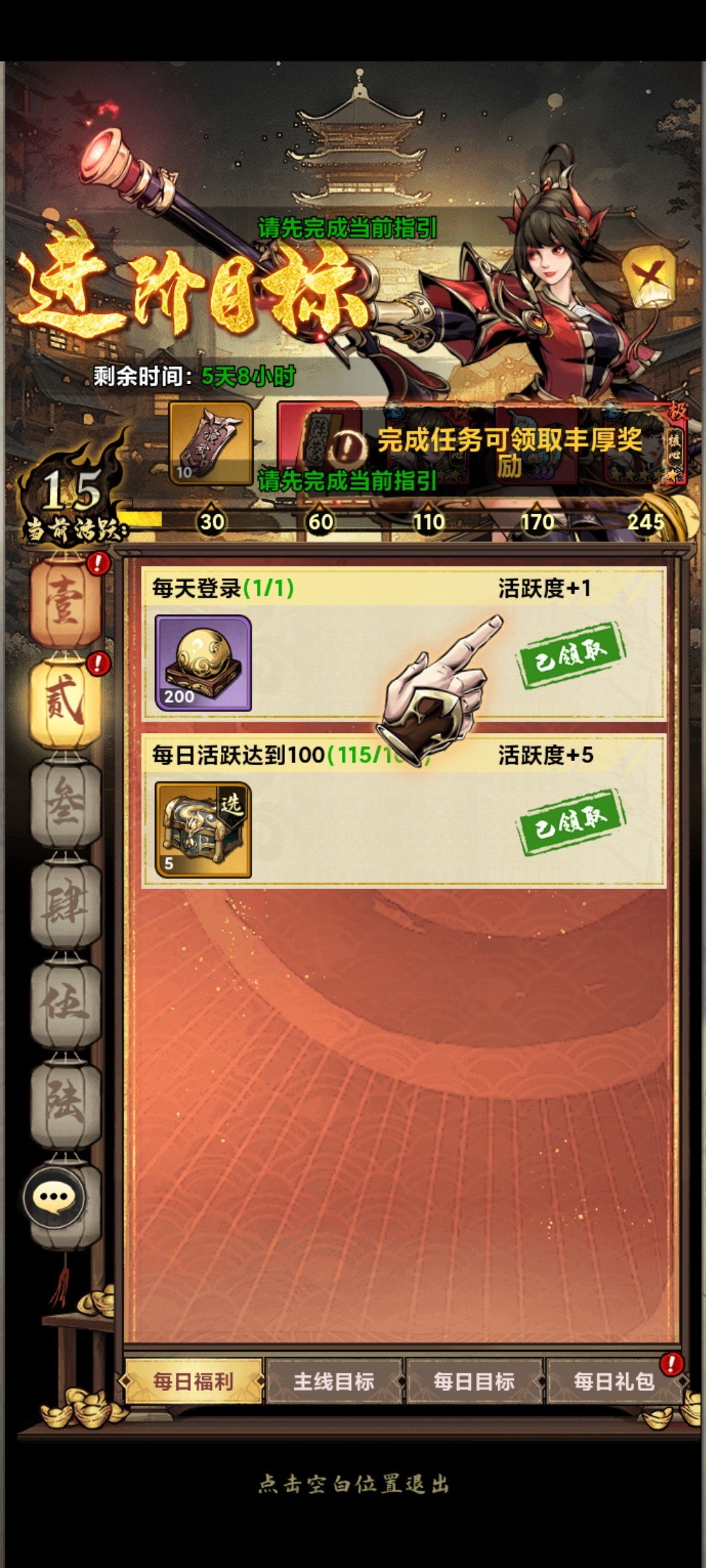Tap the 30 activity milestone marker

click(x=212, y=520)
